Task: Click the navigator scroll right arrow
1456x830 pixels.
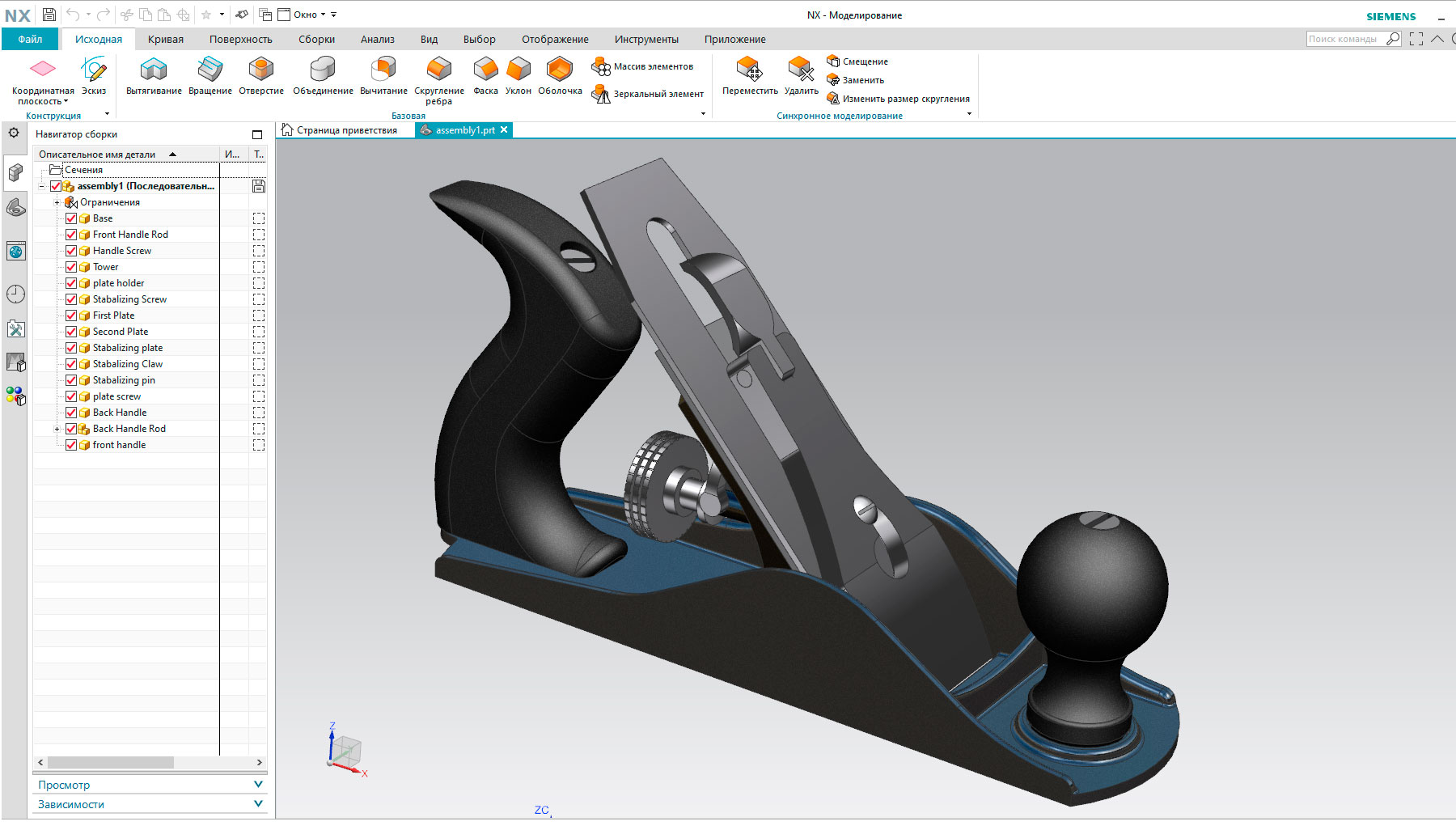Action: tap(260, 762)
